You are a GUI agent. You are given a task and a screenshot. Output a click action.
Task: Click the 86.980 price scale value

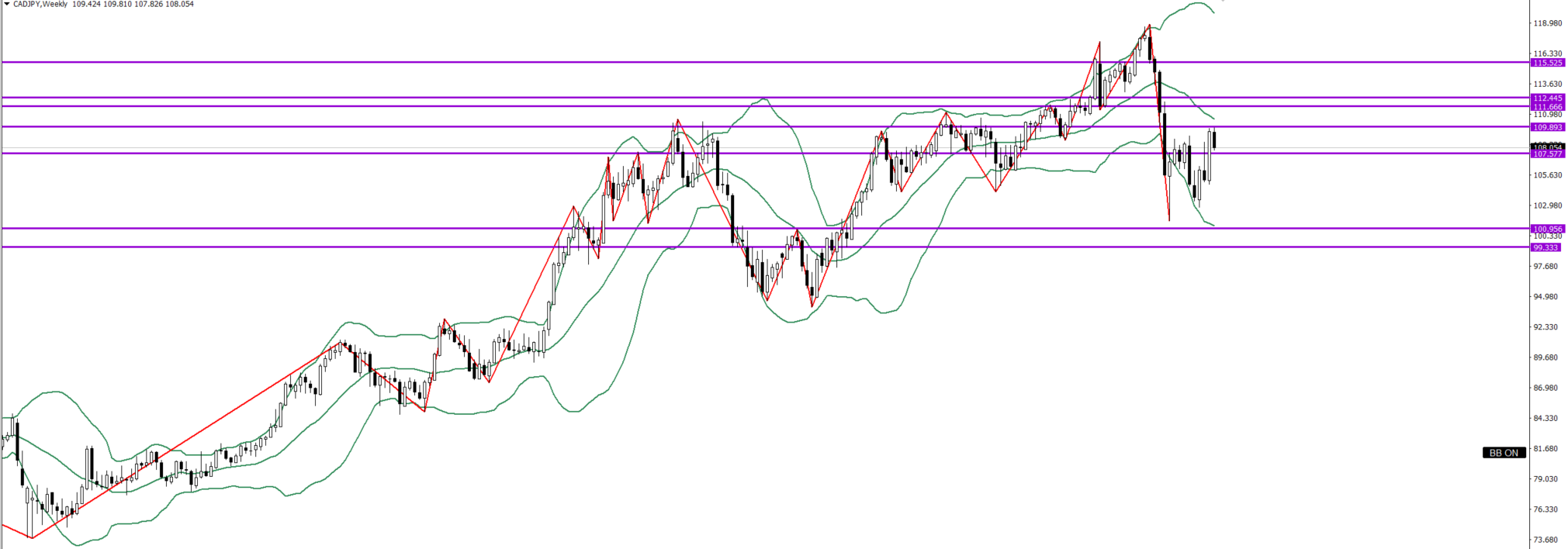(1545, 388)
